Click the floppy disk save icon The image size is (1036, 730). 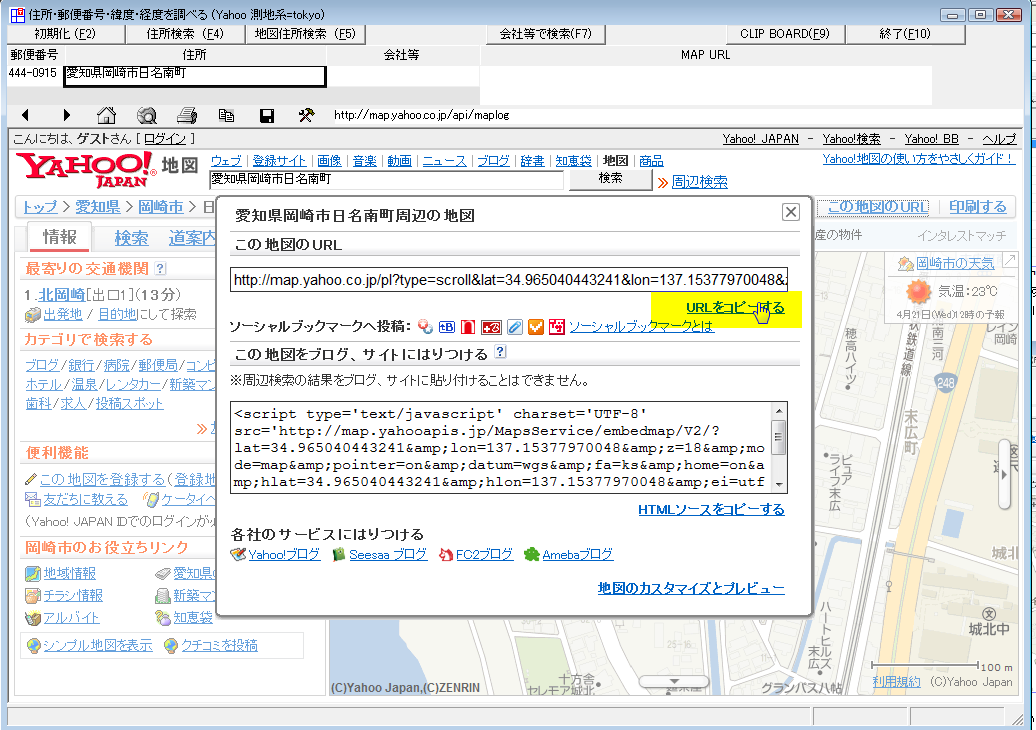coord(267,116)
